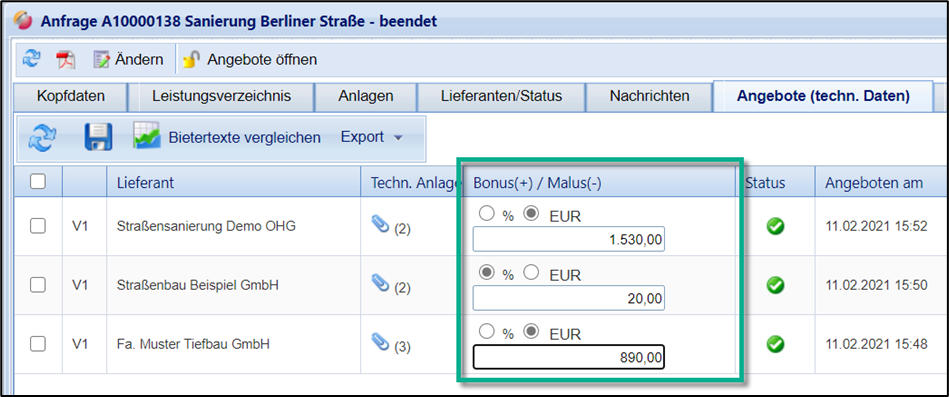Click the bonus field showing 890,00
949x397 pixels.
(x=568, y=357)
